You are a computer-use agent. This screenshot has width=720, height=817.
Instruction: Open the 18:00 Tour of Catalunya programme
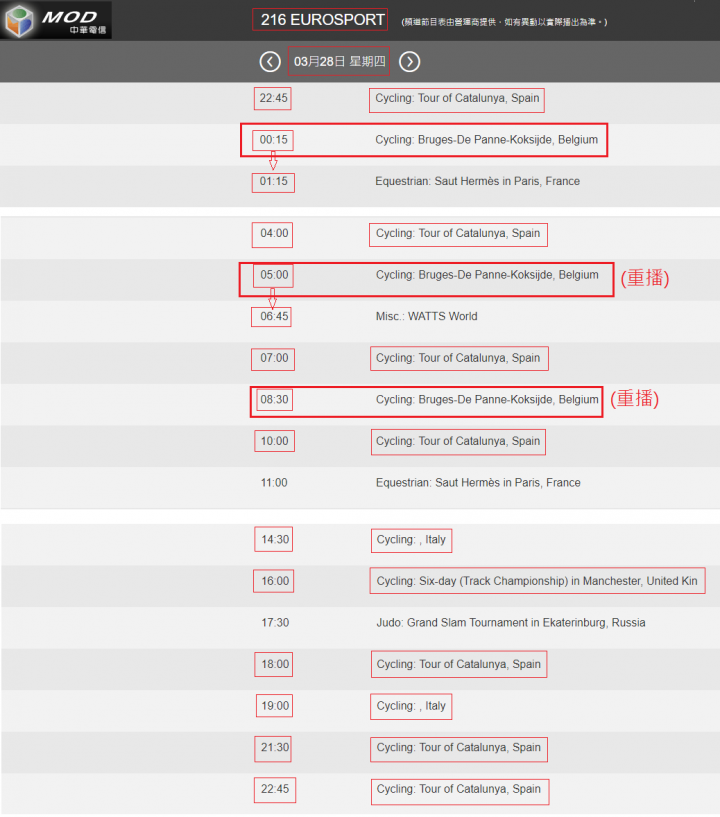tap(458, 664)
